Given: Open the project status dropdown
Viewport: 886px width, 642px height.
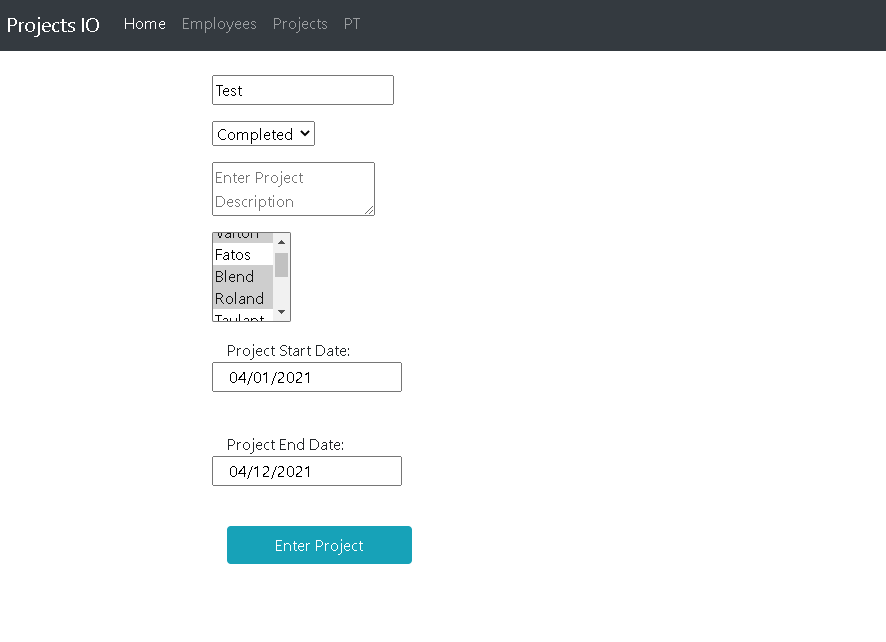Looking at the screenshot, I should [263, 133].
